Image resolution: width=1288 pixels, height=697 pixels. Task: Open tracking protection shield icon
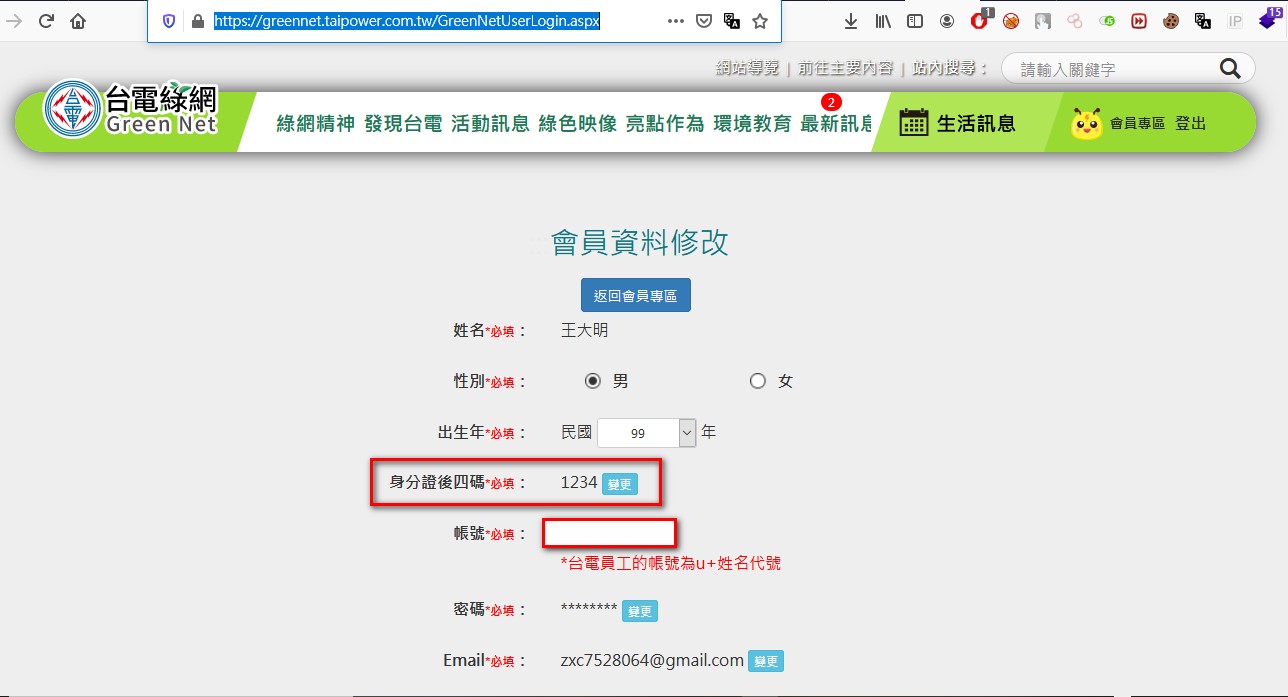[169, 21]
